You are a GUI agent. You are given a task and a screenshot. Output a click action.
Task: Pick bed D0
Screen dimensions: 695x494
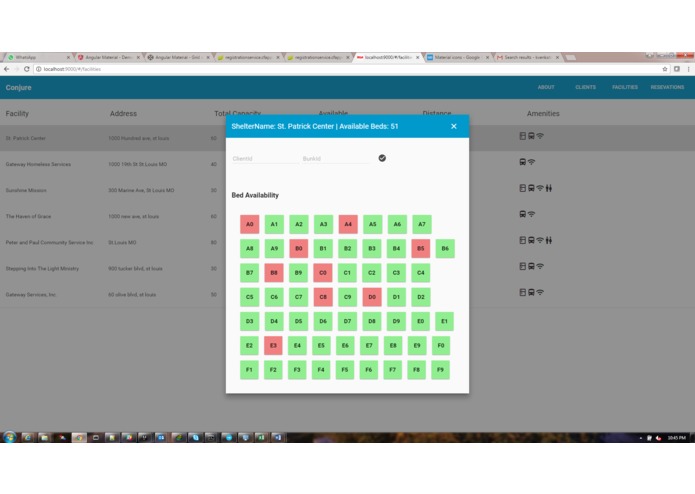coord(372,297)
